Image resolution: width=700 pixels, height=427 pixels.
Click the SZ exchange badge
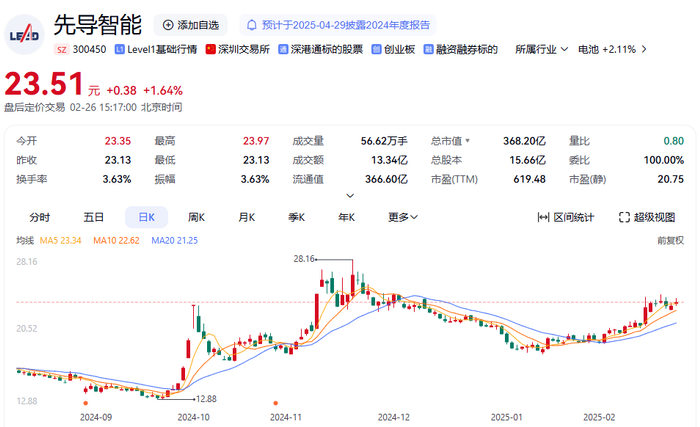[x=62, y=50]
